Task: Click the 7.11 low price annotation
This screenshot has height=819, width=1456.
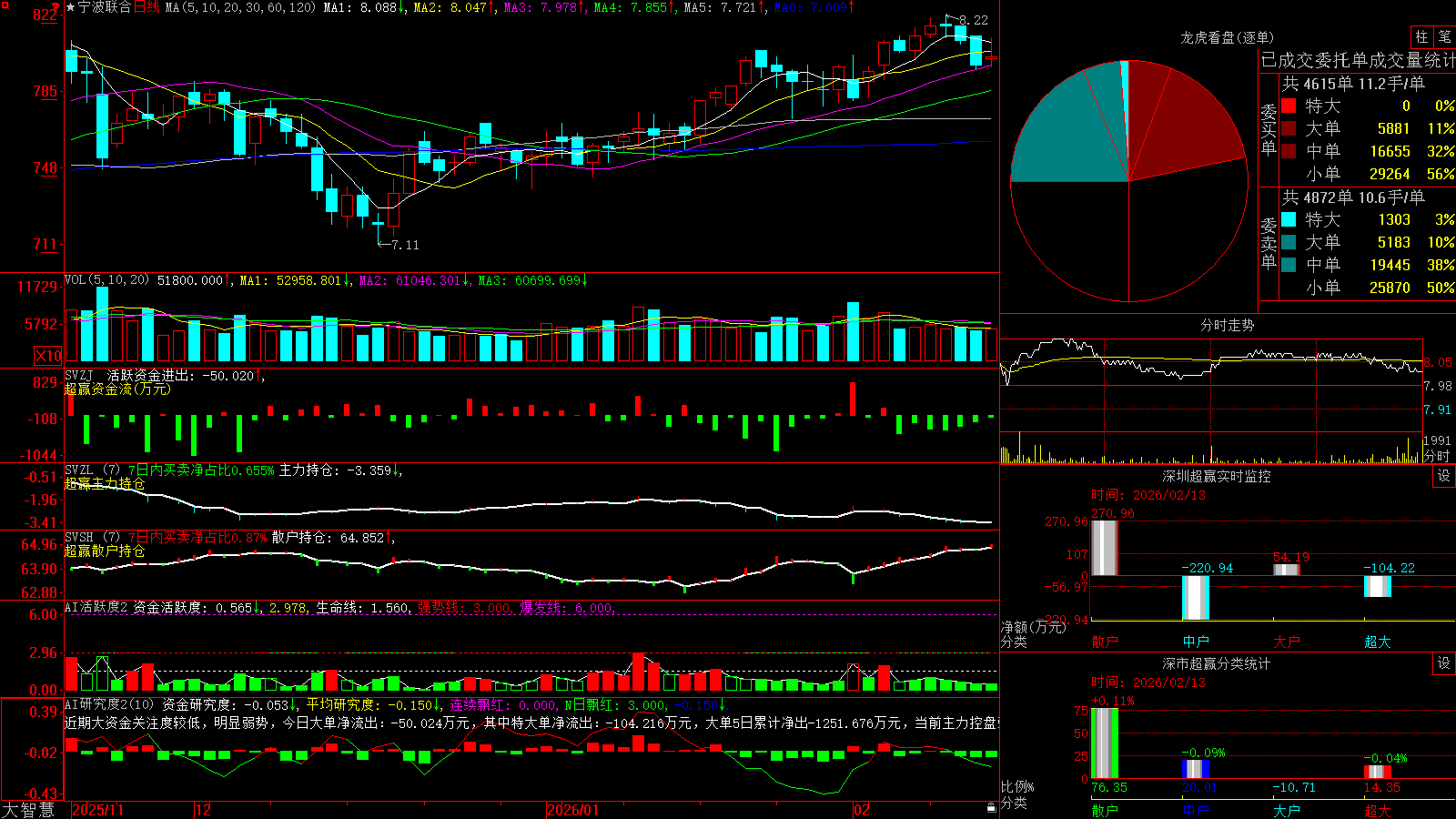Action: (x=405, y=245)
